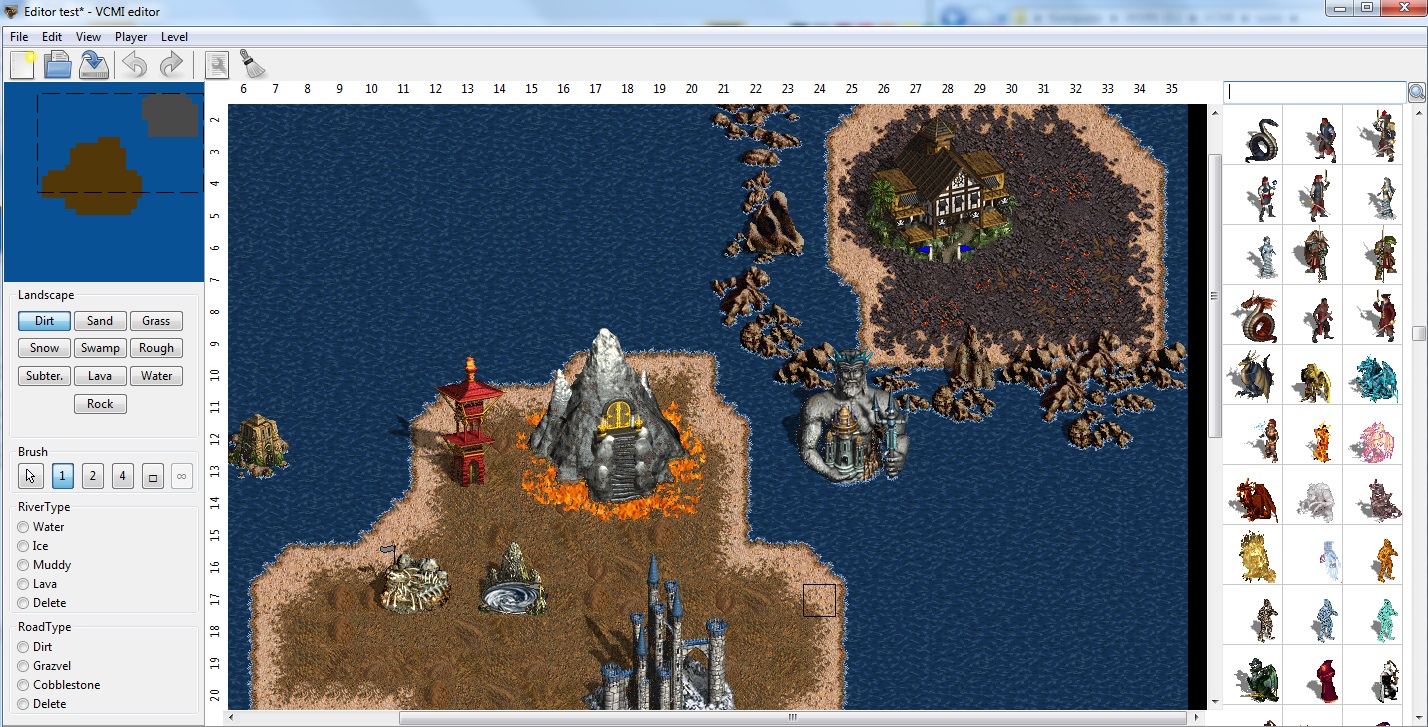This screenshot has height=727, width=1428.
Task: Choose the Snow landscape button
Action: (x=44, y=348)
